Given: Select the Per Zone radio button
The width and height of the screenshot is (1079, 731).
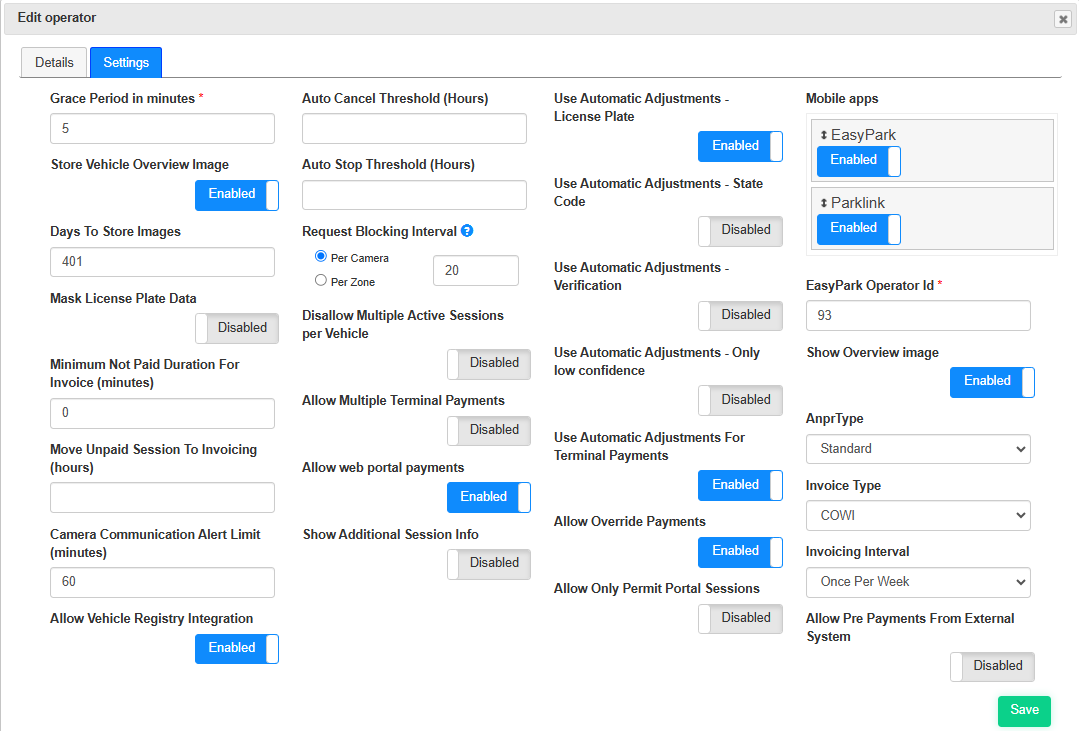Looking at the screenshot, I should tap(321, 280).
